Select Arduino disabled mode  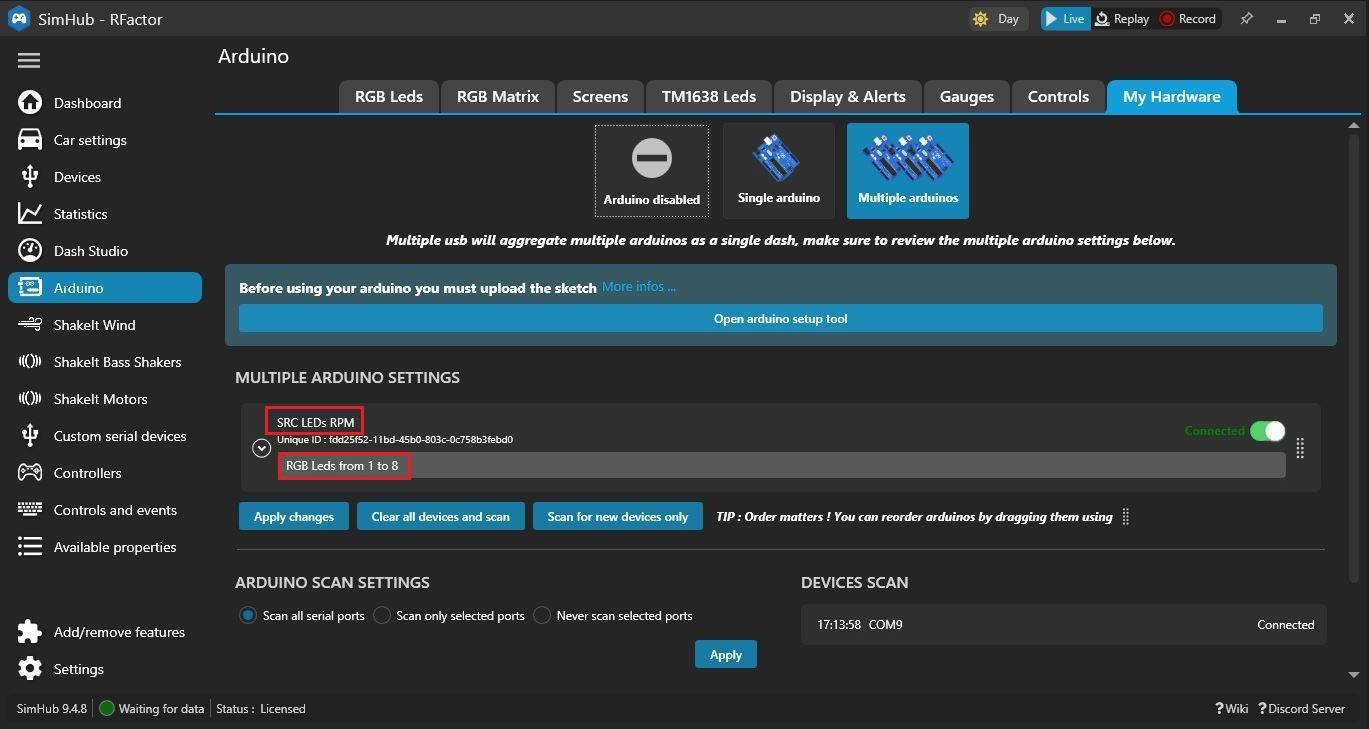pos(652,170)
